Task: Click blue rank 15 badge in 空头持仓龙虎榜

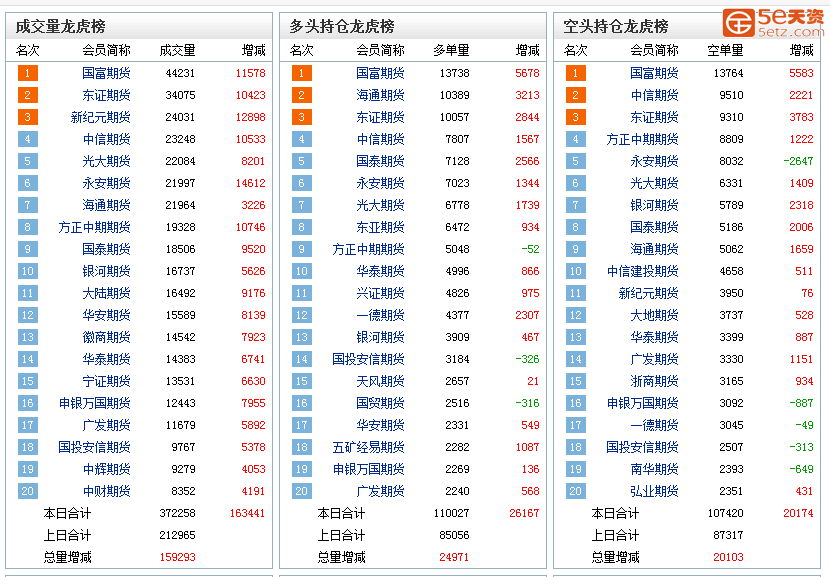Action: click(575, 381)
